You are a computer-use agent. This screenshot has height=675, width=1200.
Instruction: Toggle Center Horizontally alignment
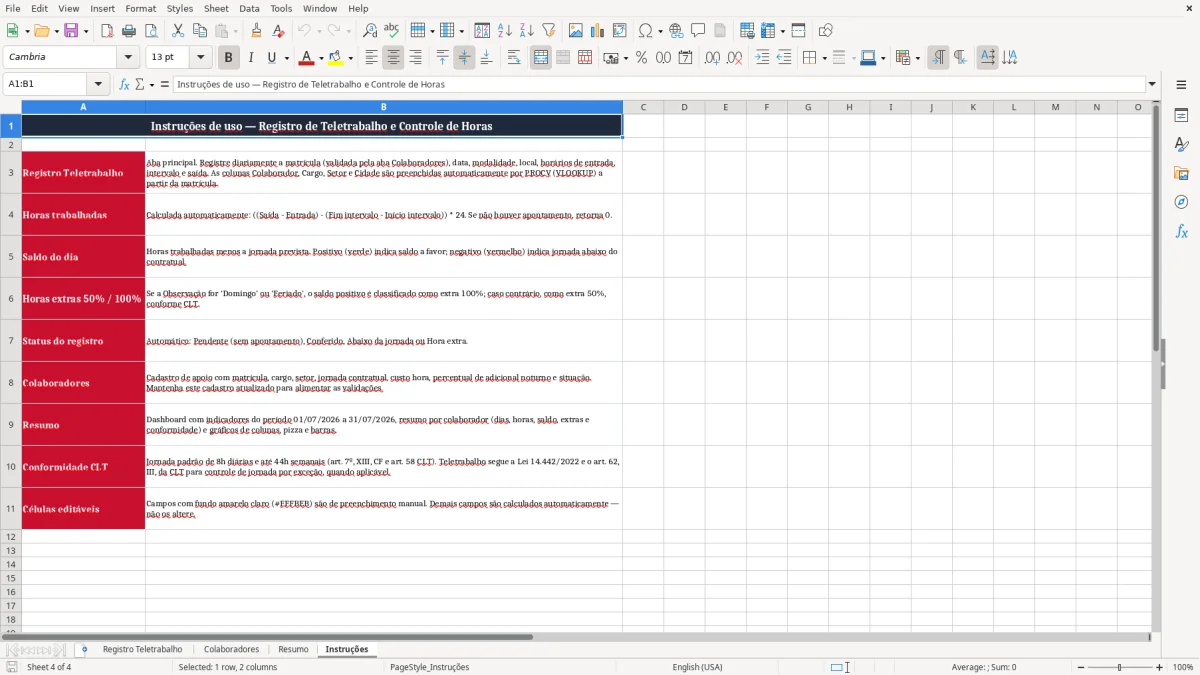394,58
